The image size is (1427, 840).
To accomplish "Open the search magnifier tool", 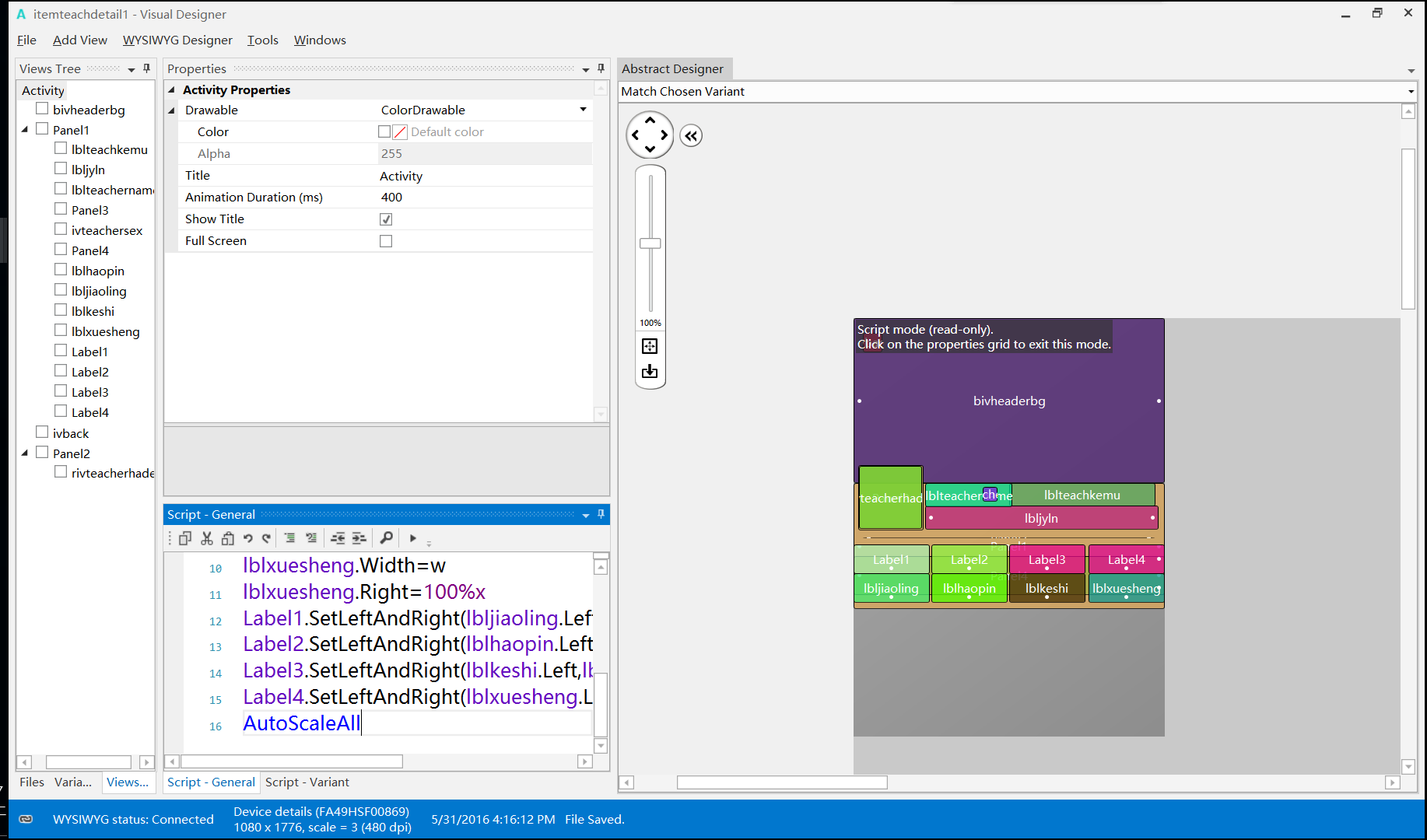I will [386, 537].
